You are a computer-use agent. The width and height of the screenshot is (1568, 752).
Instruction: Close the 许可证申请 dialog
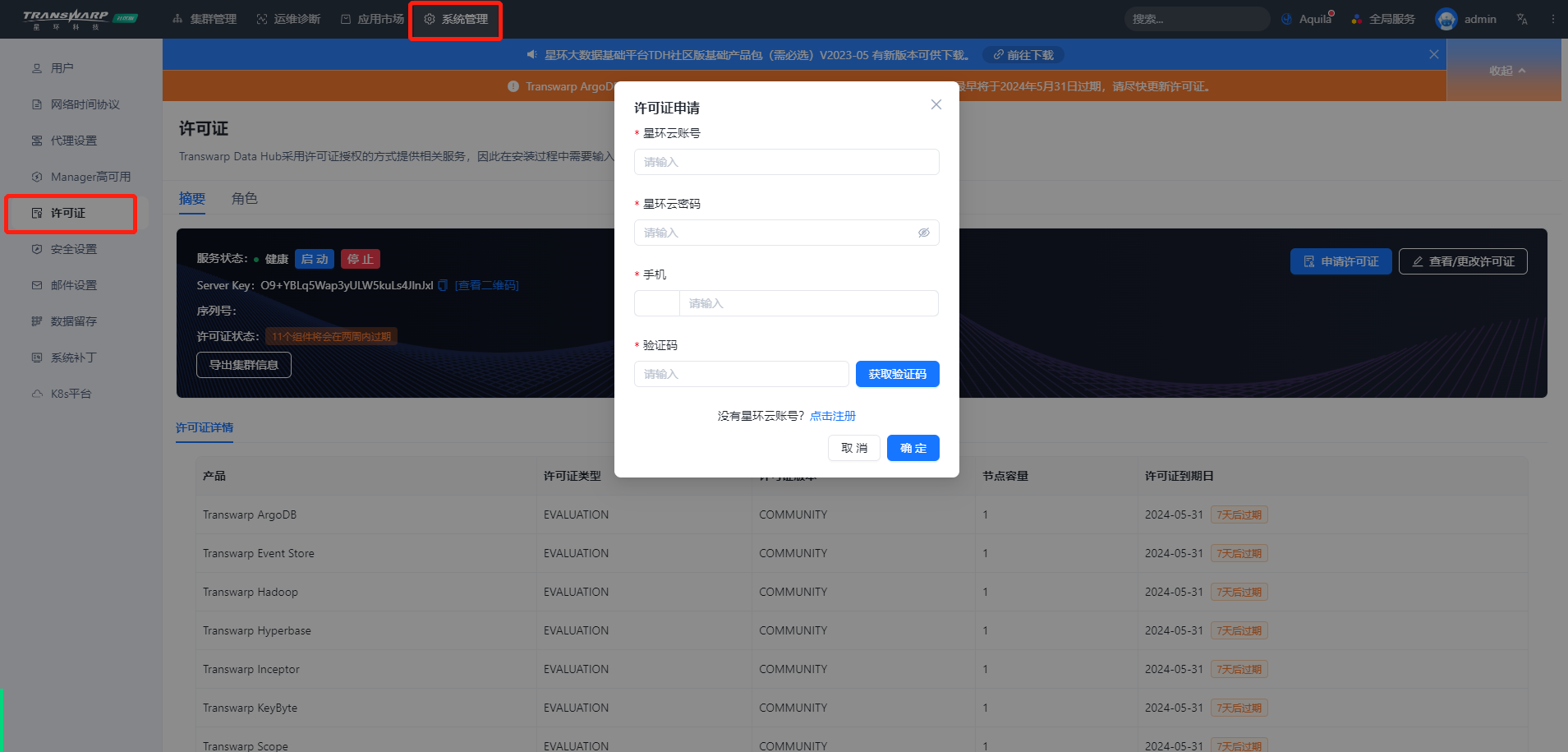[936, 104]
